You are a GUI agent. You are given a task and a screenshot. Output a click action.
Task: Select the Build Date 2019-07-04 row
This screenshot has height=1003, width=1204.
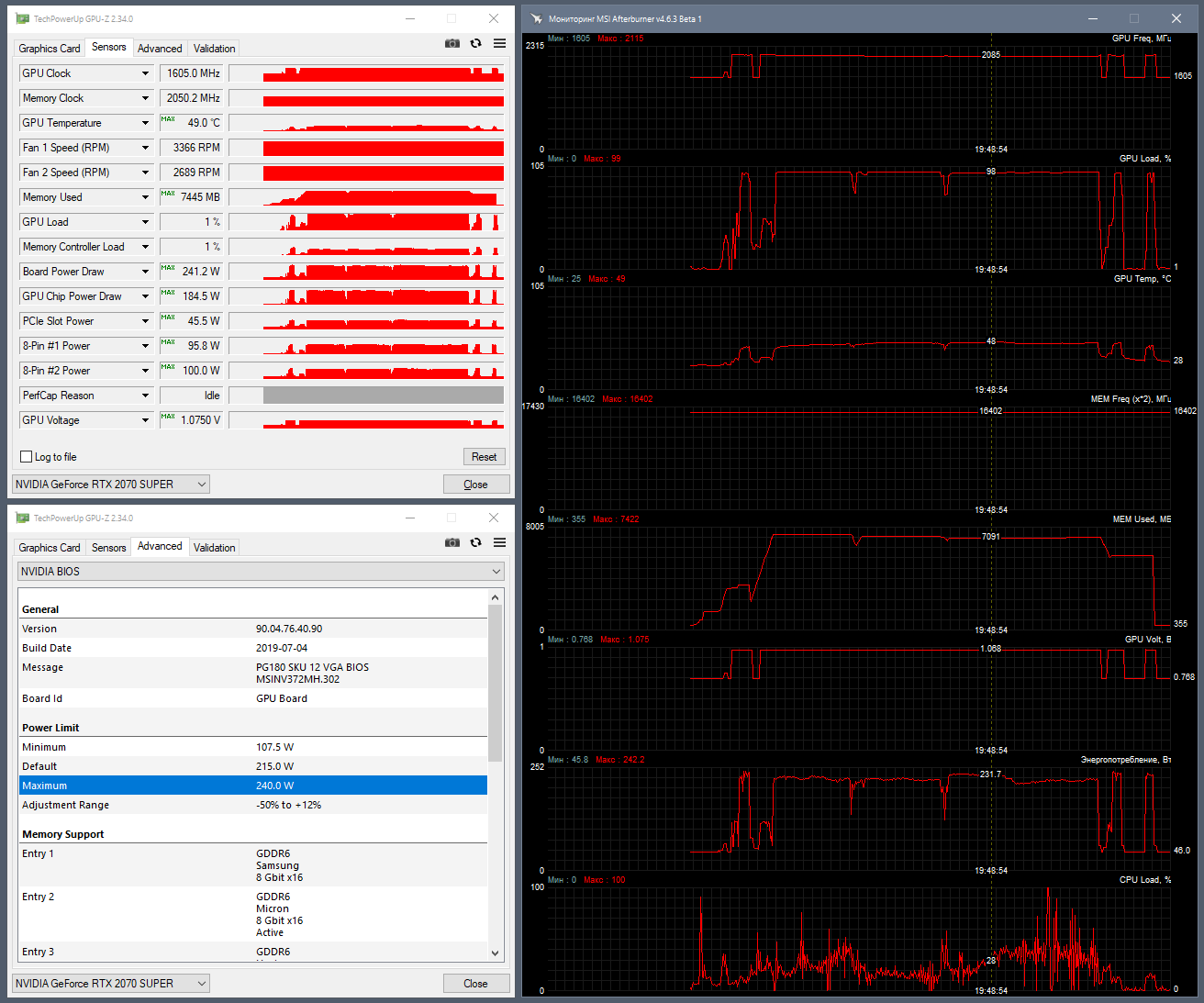click(253, 648)
